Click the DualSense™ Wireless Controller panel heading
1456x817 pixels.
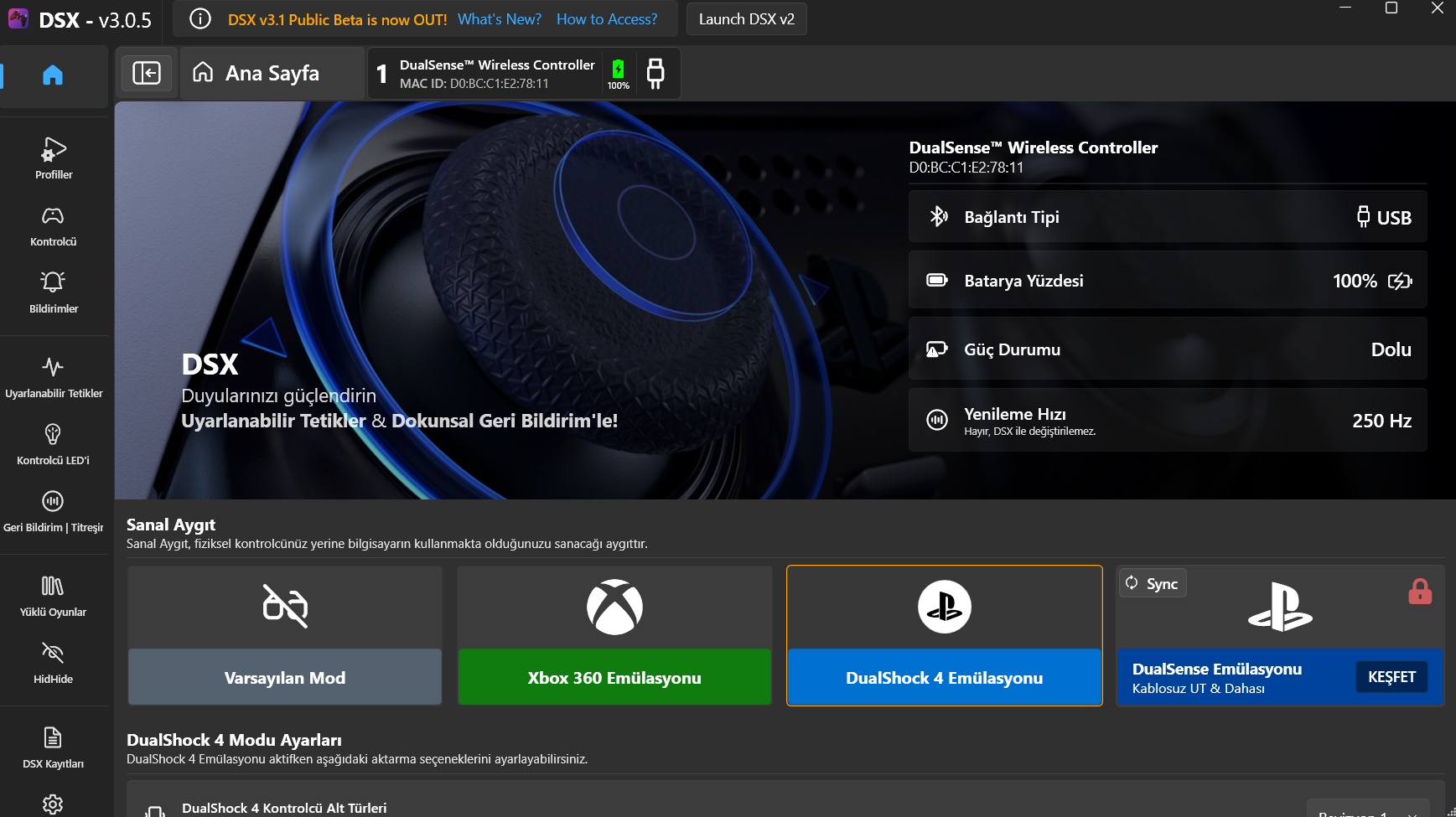(1034, 147)
